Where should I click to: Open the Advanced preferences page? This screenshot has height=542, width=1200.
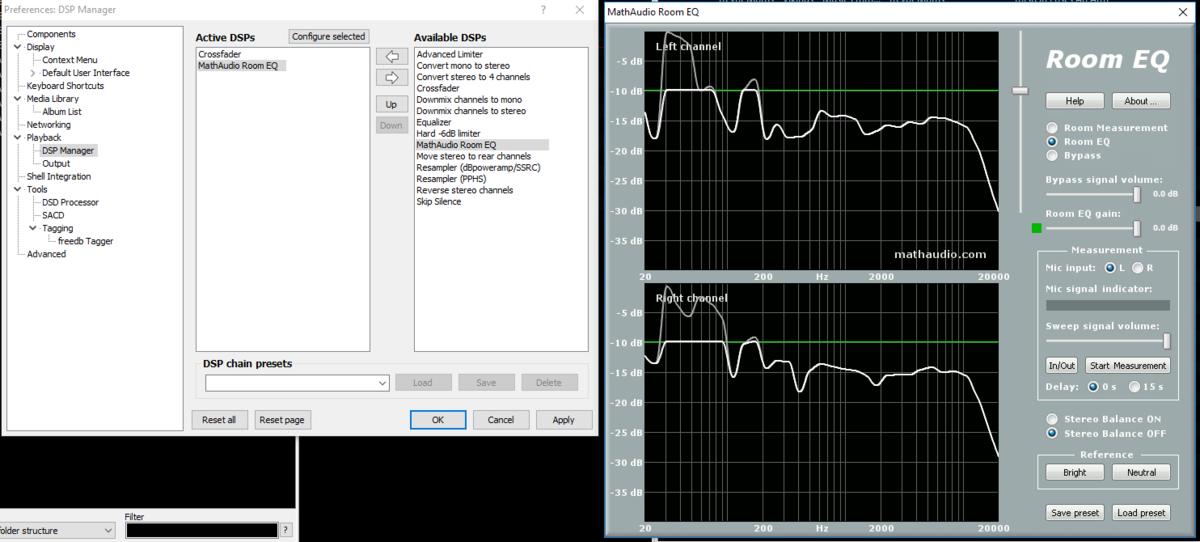(46, 254)
